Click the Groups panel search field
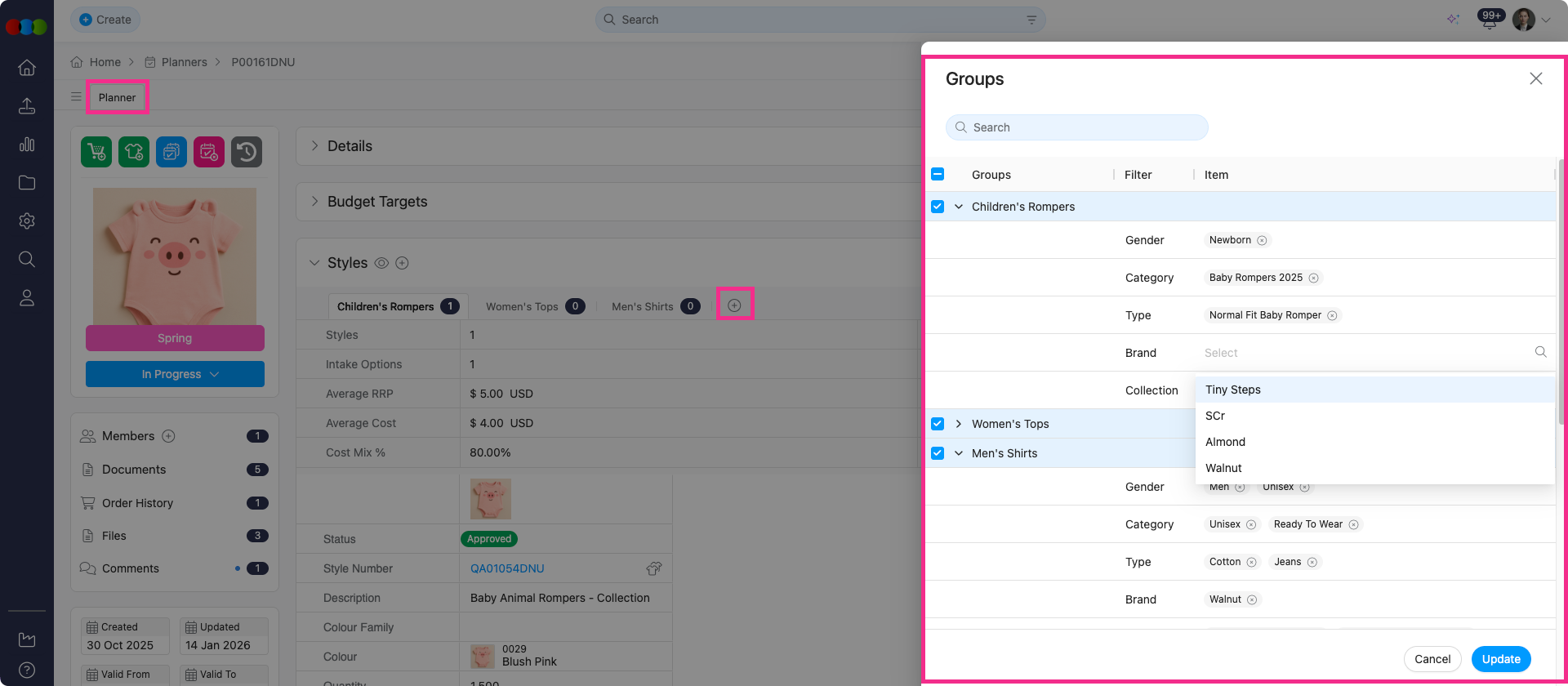This screenshot has height=686, width=1568. point(1076,127)
